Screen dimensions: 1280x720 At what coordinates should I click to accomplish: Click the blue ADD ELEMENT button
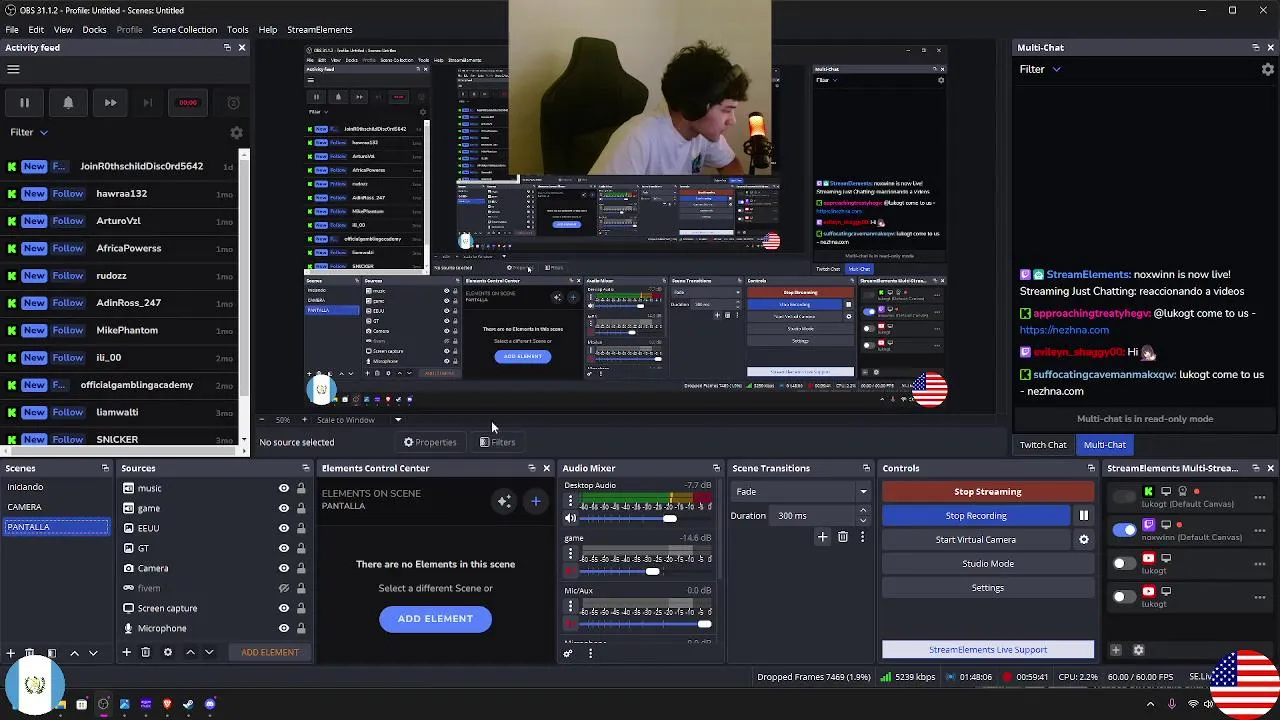[435, 619]
